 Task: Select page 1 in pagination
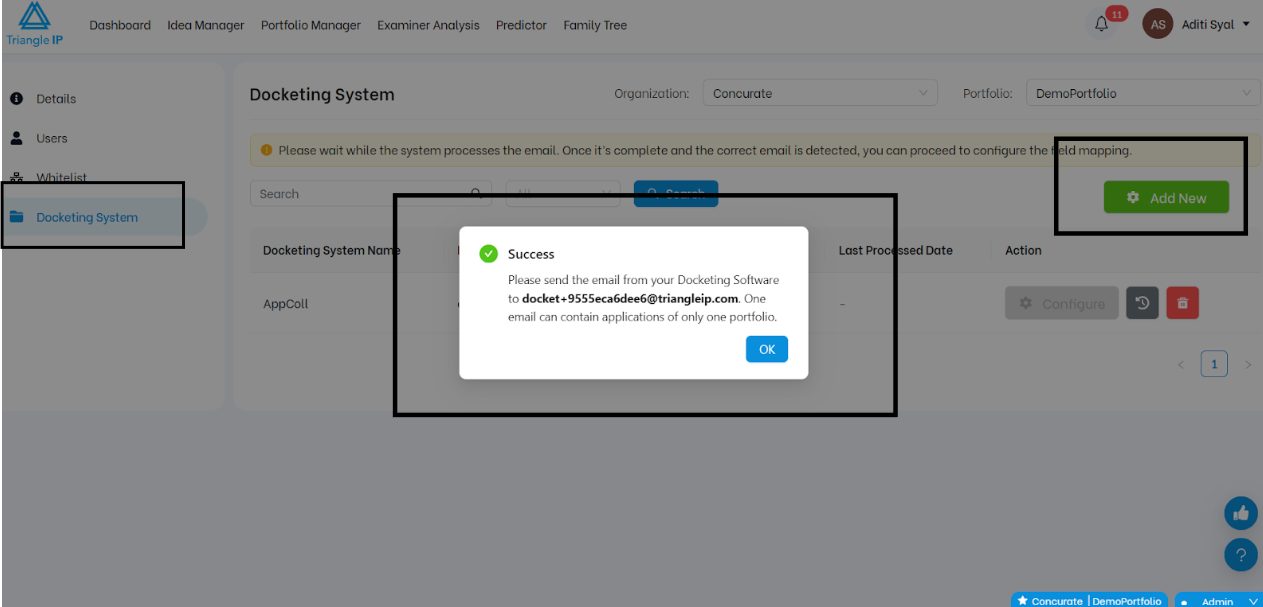(1214, 364)
